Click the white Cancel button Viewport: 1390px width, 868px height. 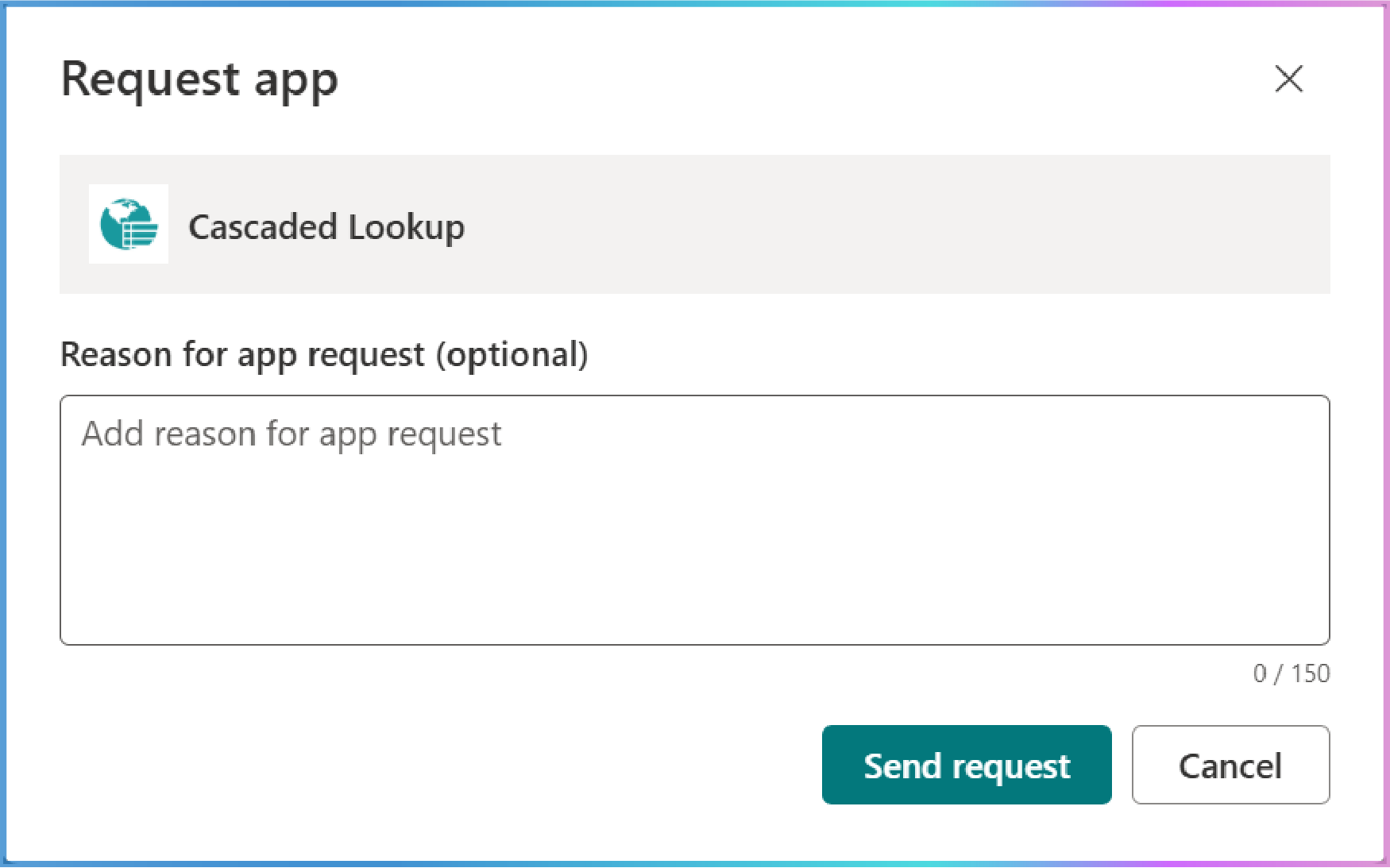coord(1230,765)
